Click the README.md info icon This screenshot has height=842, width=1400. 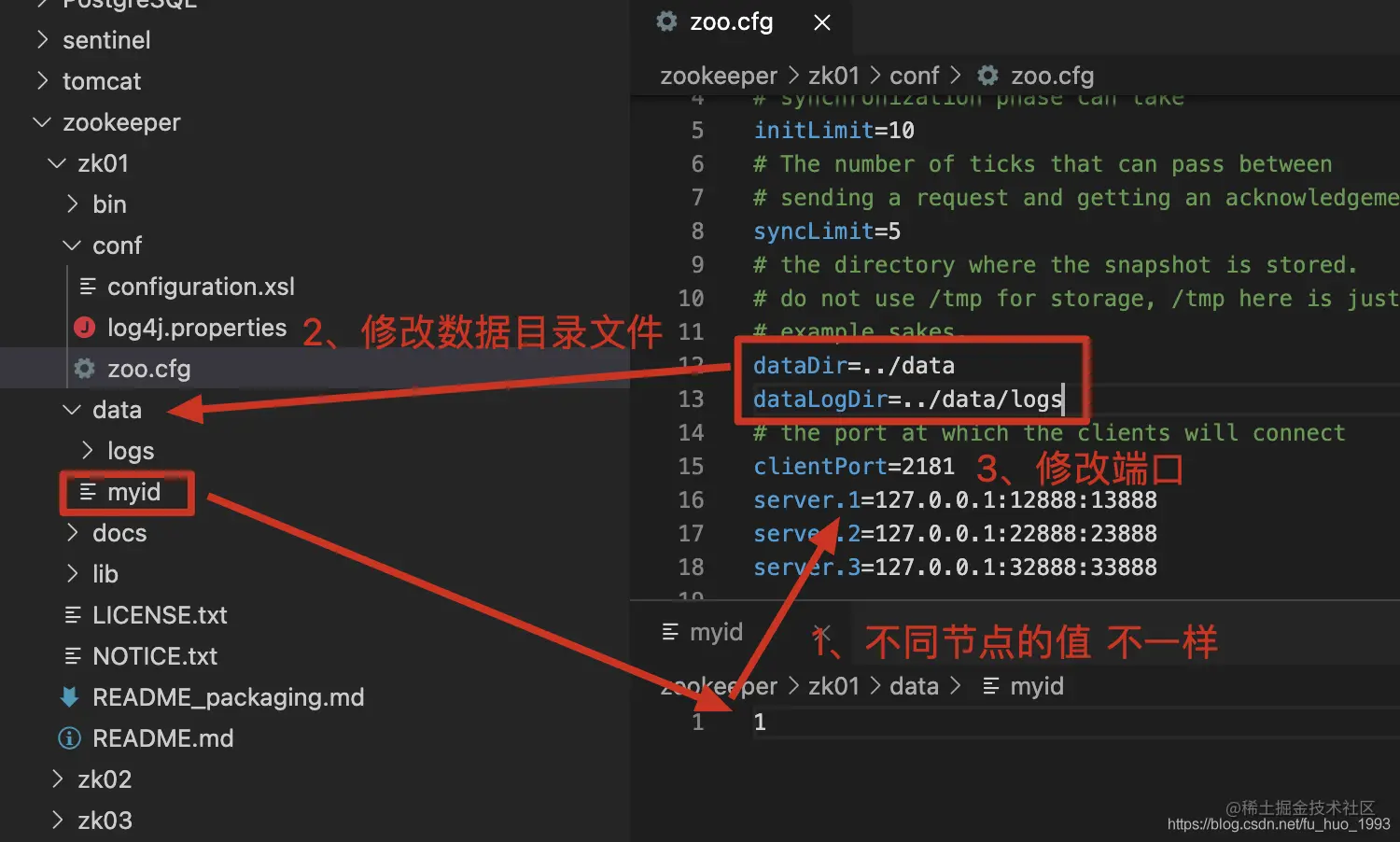pos(70,738)
